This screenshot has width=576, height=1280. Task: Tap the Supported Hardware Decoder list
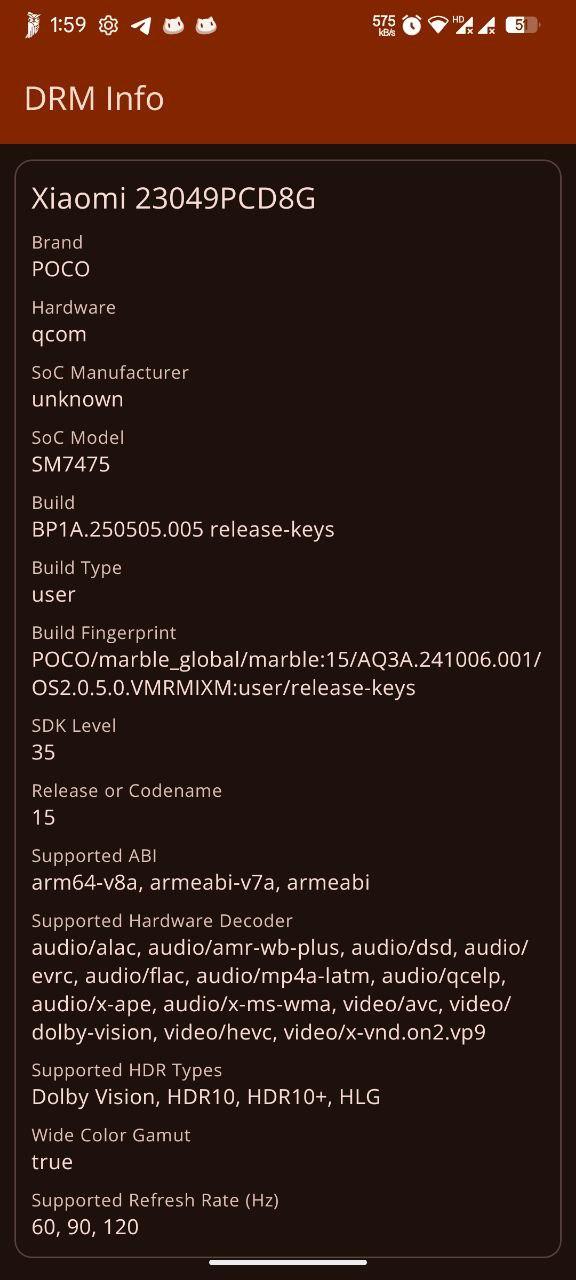280,989
